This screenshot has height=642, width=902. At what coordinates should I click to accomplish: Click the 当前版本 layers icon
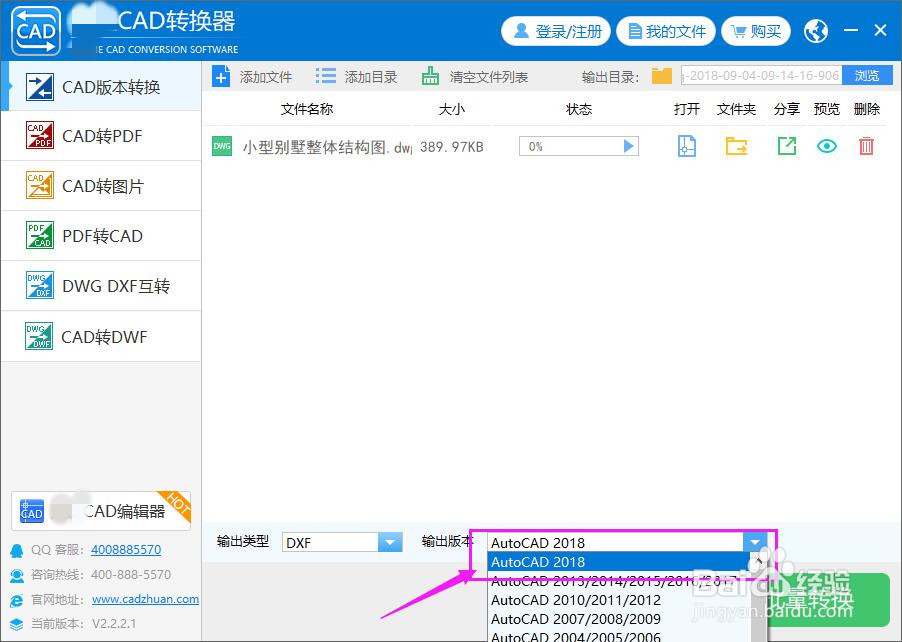click(17, 624)
